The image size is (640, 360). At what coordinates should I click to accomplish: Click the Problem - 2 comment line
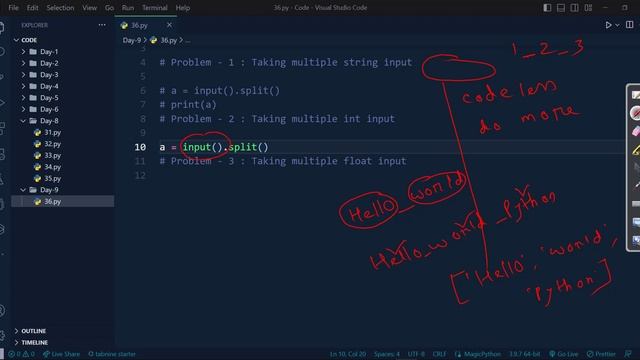pos(277,119)
